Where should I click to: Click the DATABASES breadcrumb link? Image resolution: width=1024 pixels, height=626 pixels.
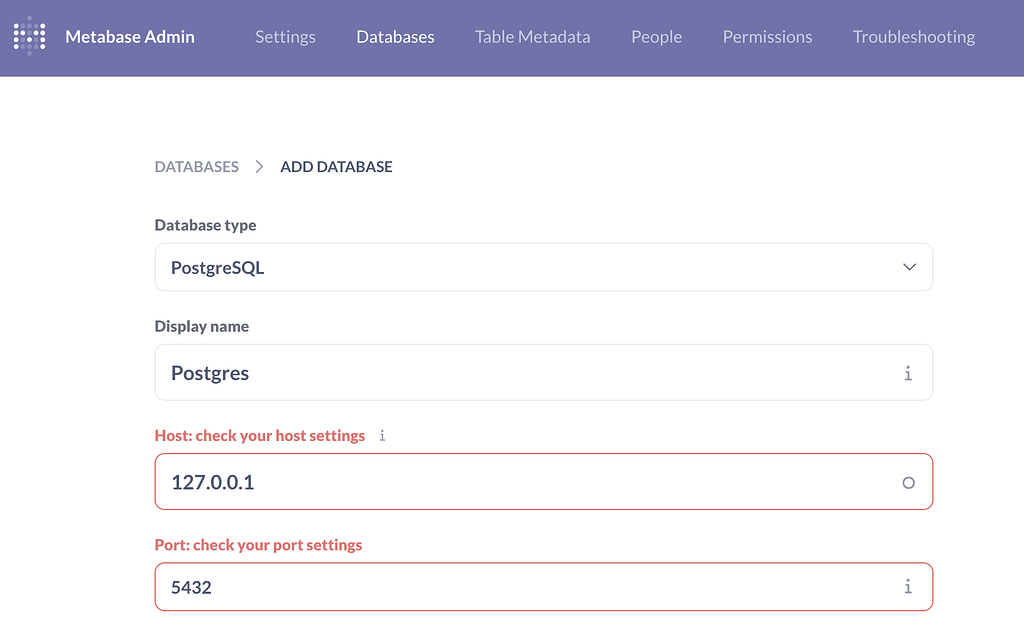click(x=196, y=166)
